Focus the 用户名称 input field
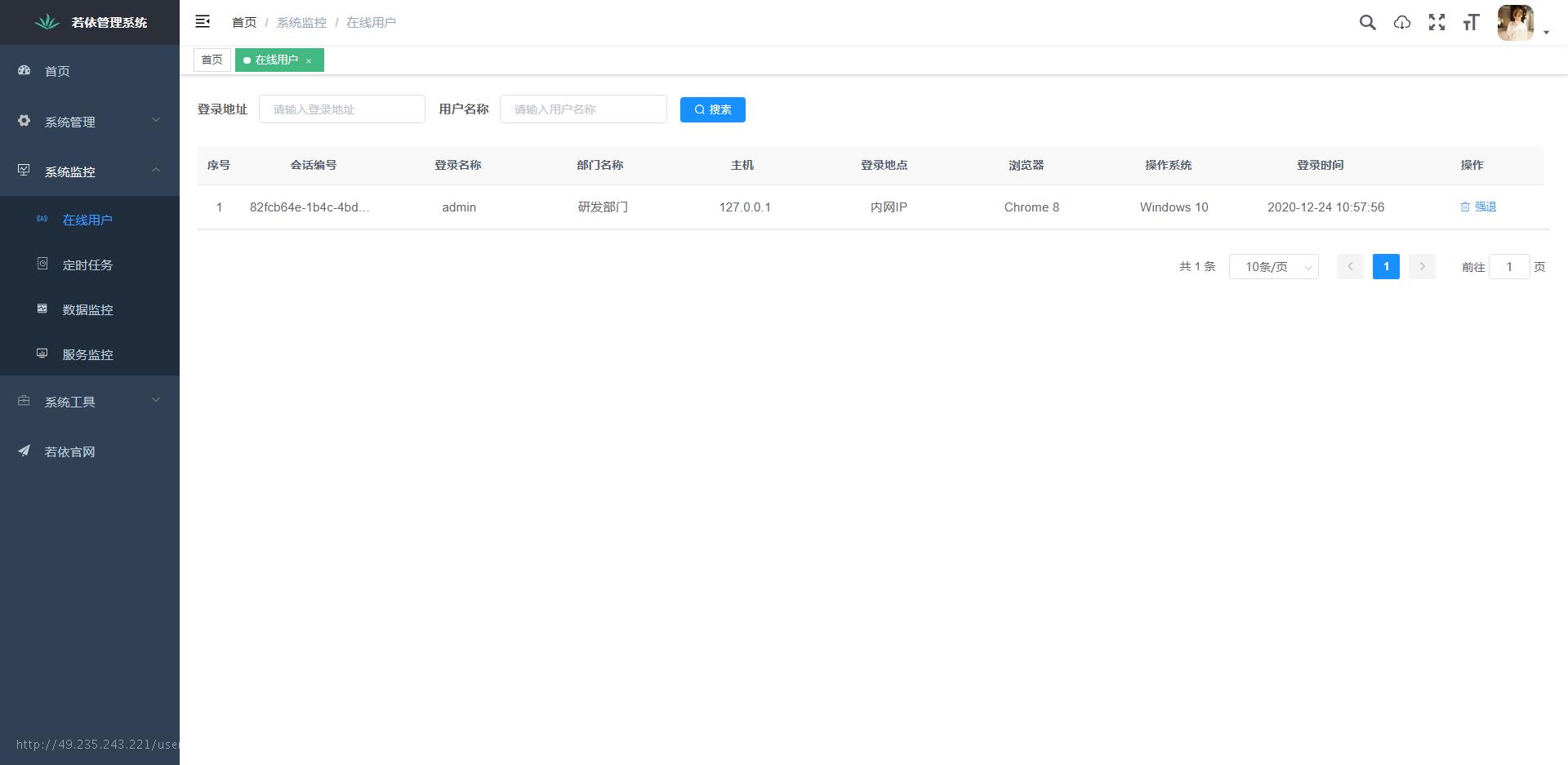This screenshot has width=1568, height=765. pyautogui.click(x=583, y=109)
